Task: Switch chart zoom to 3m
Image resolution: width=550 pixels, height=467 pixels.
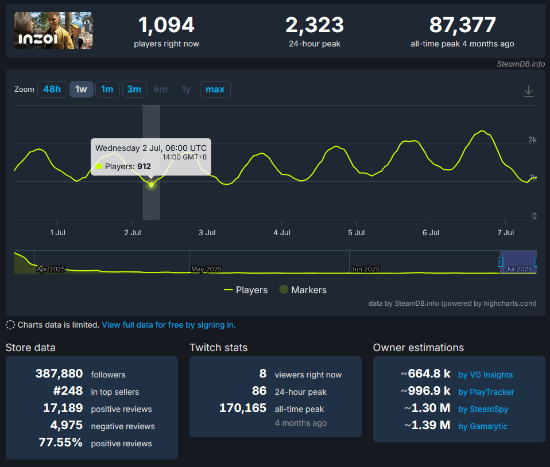Action: point(134,89)
